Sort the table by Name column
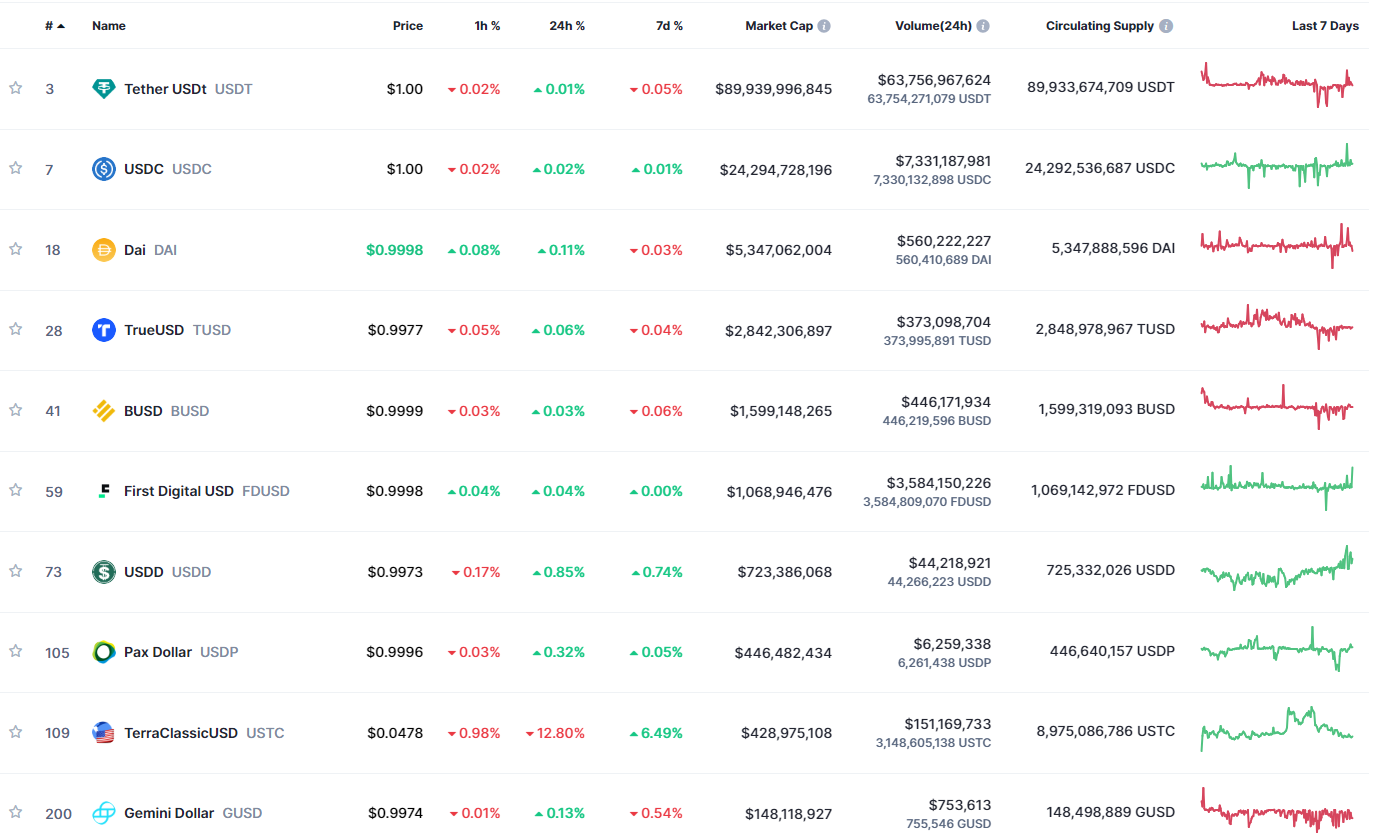This screenshot has height=839, width=1384. [109, 26]
